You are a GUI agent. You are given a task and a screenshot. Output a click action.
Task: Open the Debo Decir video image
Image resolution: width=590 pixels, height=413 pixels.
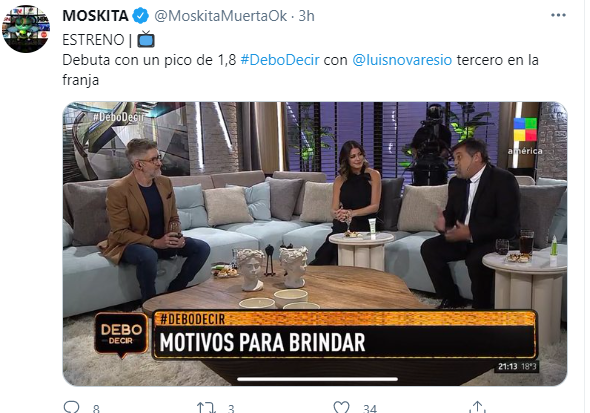[x=315, y=244]
